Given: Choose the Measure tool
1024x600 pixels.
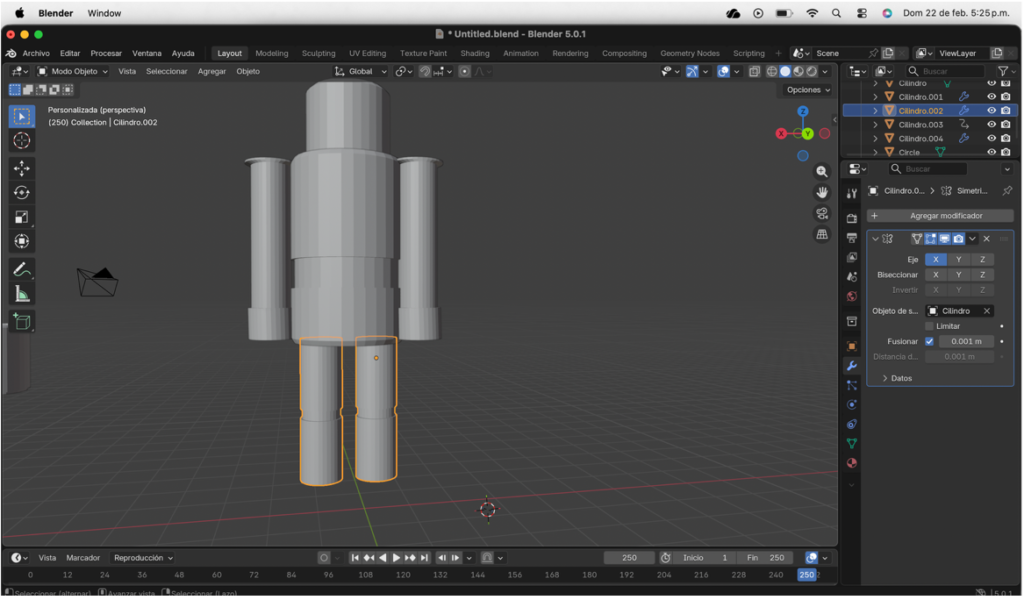Looking at the screenshot, I should [x=22, y=294].
